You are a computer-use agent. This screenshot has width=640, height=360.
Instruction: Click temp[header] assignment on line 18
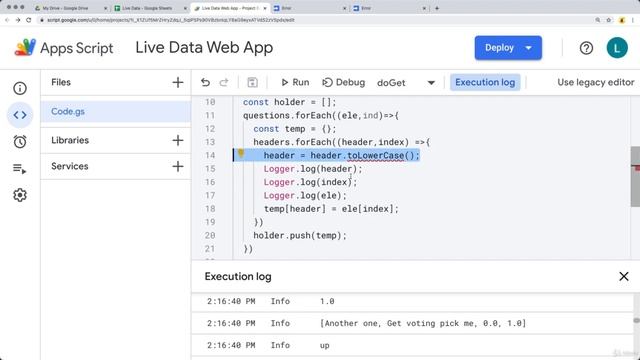331,209
